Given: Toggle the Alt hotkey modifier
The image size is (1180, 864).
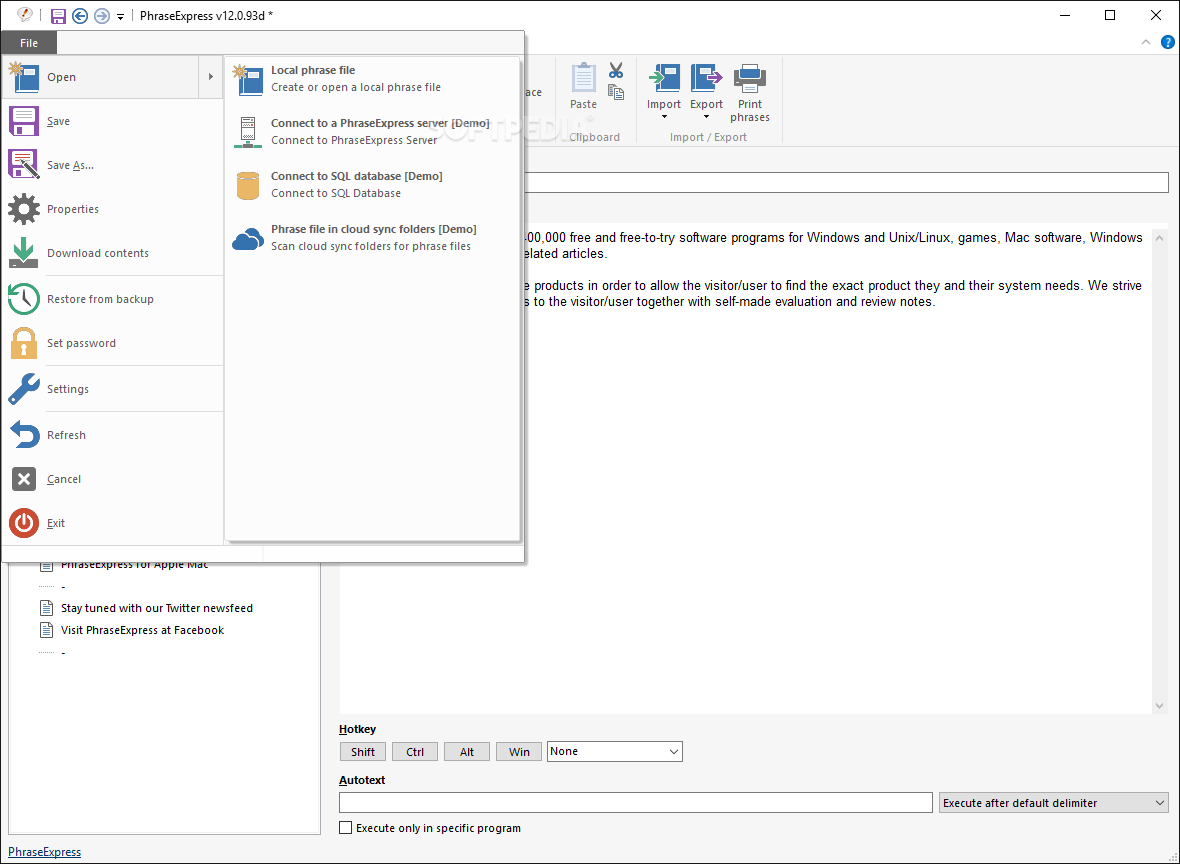Looking at the screenshot, I should tap(467, 752).
